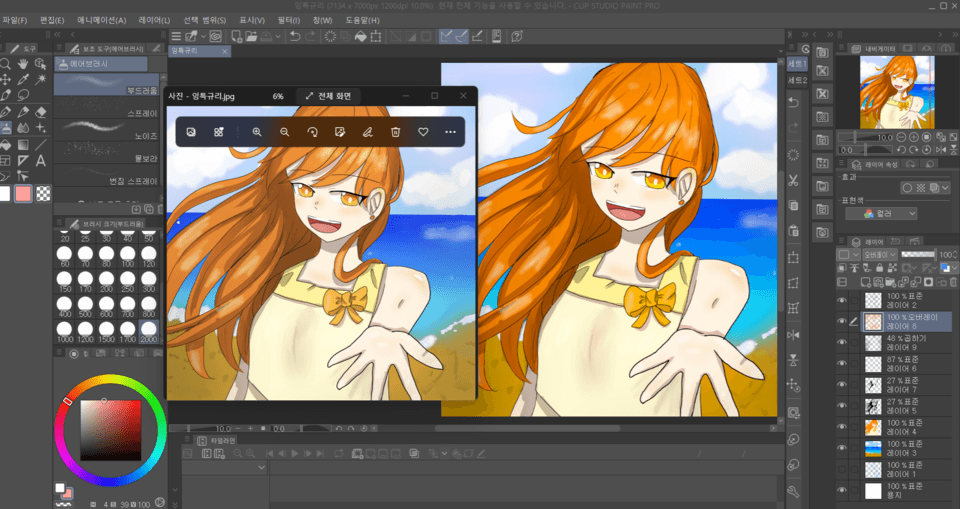Choose the Move Layer tool

coord(5,80)
